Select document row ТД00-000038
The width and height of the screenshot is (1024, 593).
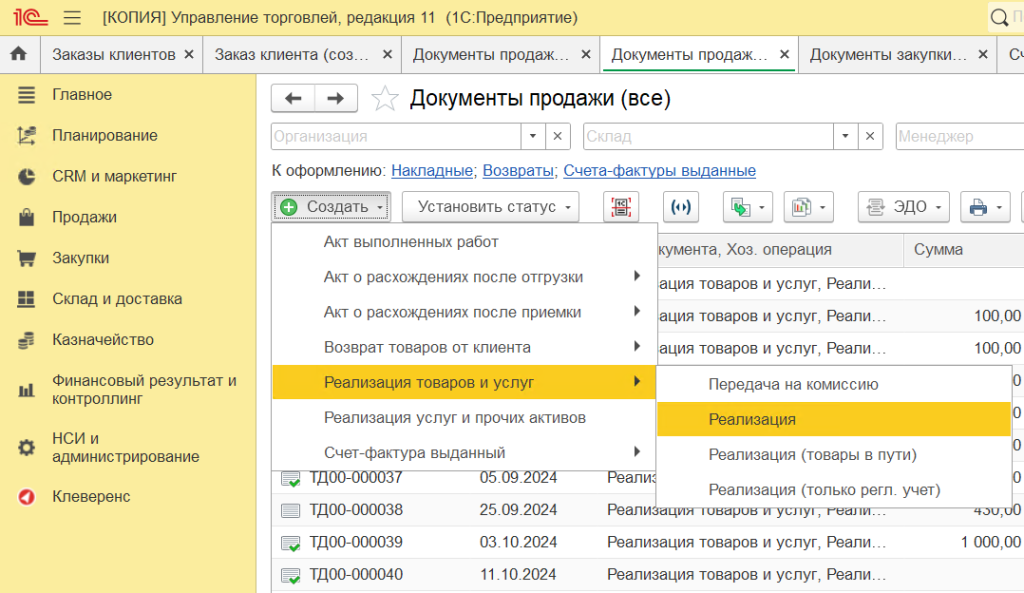pyautogui.click(x=647, y=510)
